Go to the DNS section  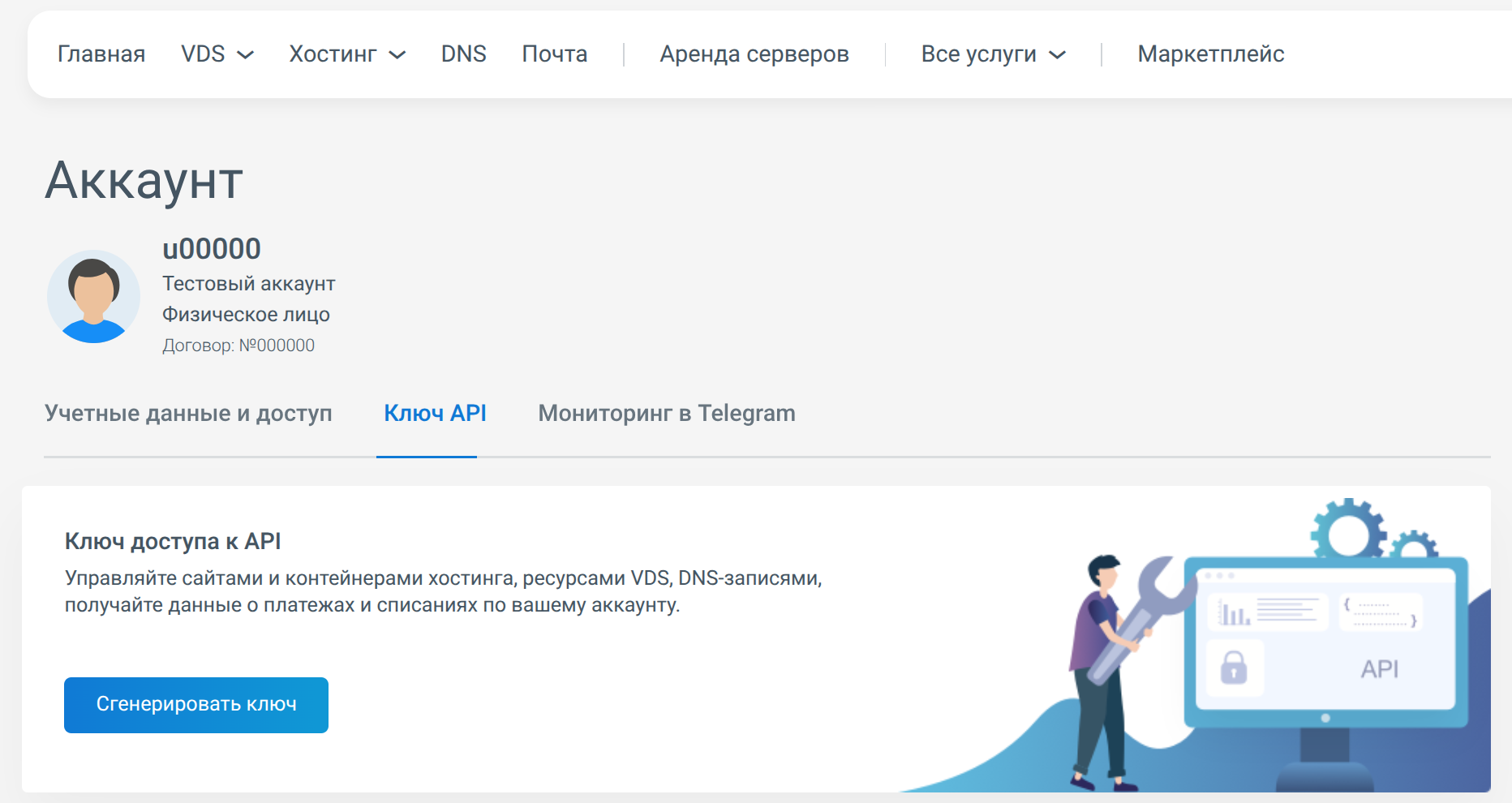[464, 54]
